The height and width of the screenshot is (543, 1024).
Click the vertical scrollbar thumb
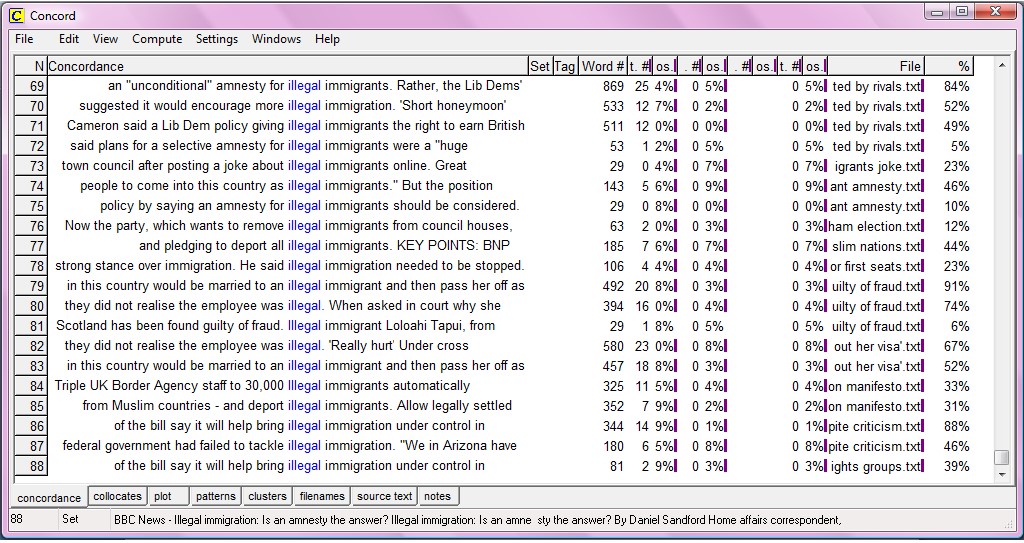1001,457
